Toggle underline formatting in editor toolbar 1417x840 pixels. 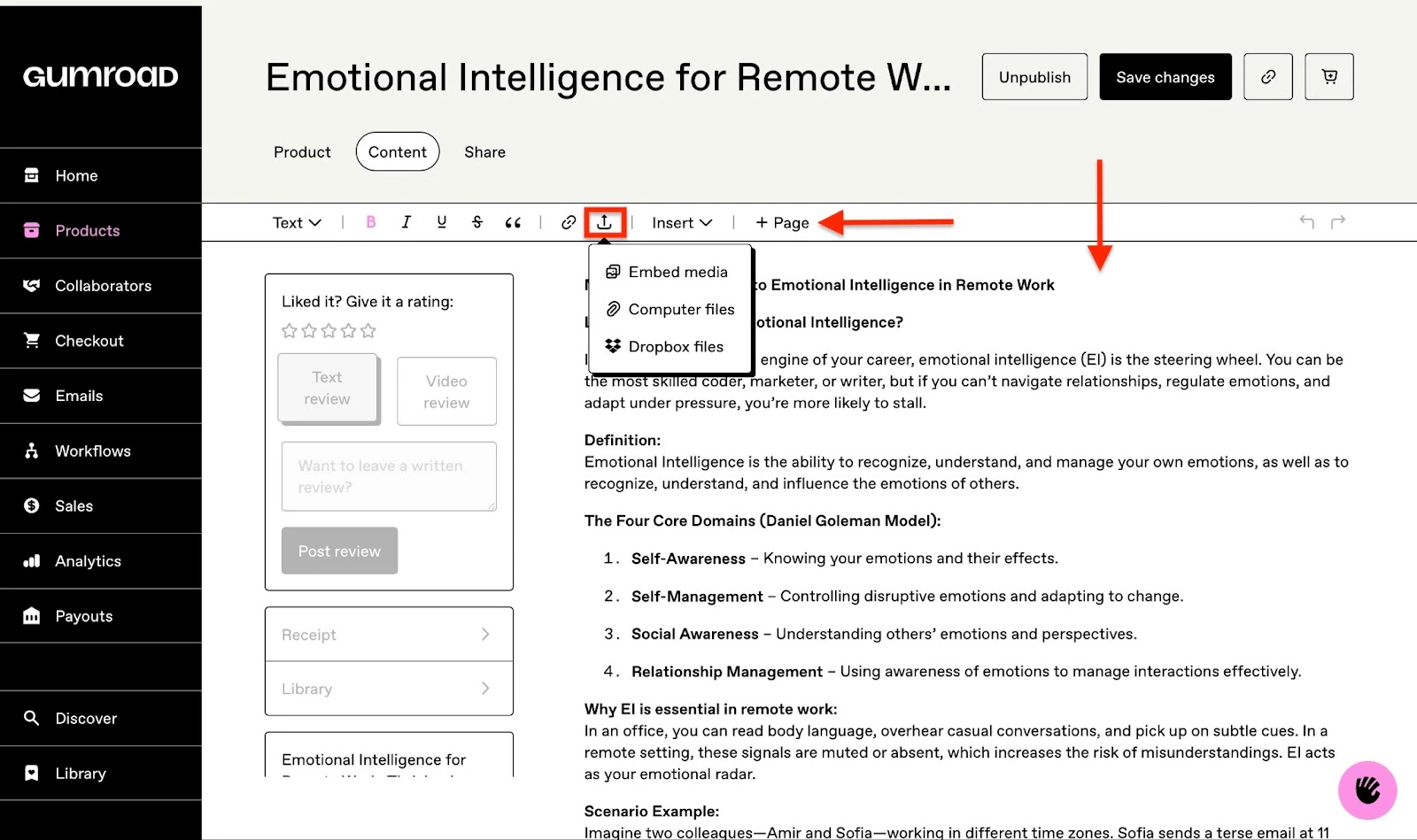[441, 222]
